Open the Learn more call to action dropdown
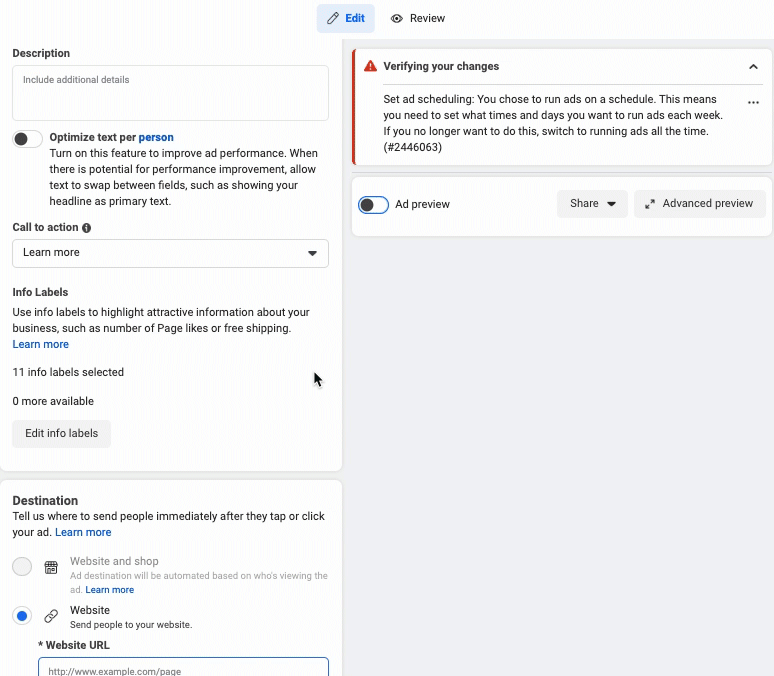 [170, 253]
